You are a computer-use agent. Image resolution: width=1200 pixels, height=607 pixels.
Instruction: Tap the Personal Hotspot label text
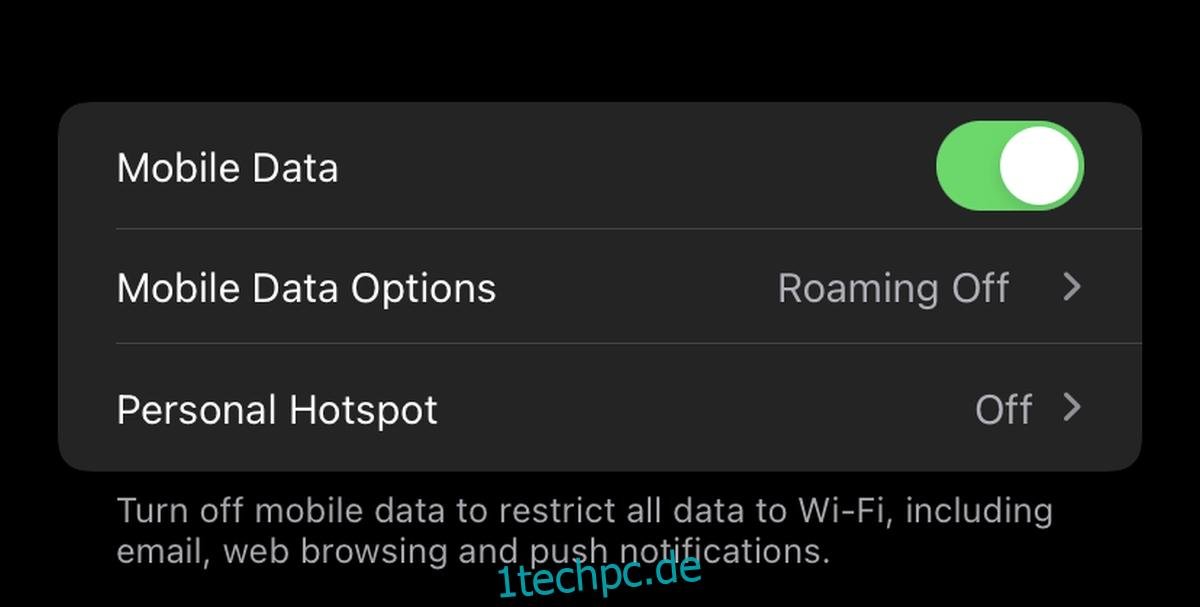[x=277, y=410]
